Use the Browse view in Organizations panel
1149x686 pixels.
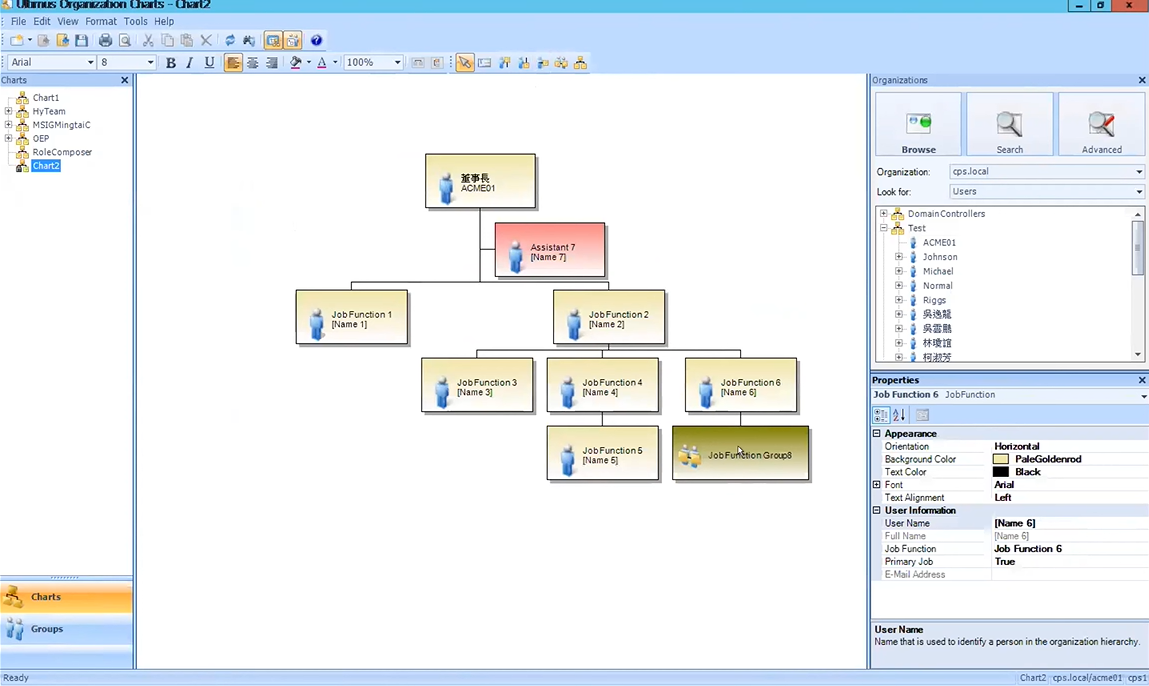[918, 124]
